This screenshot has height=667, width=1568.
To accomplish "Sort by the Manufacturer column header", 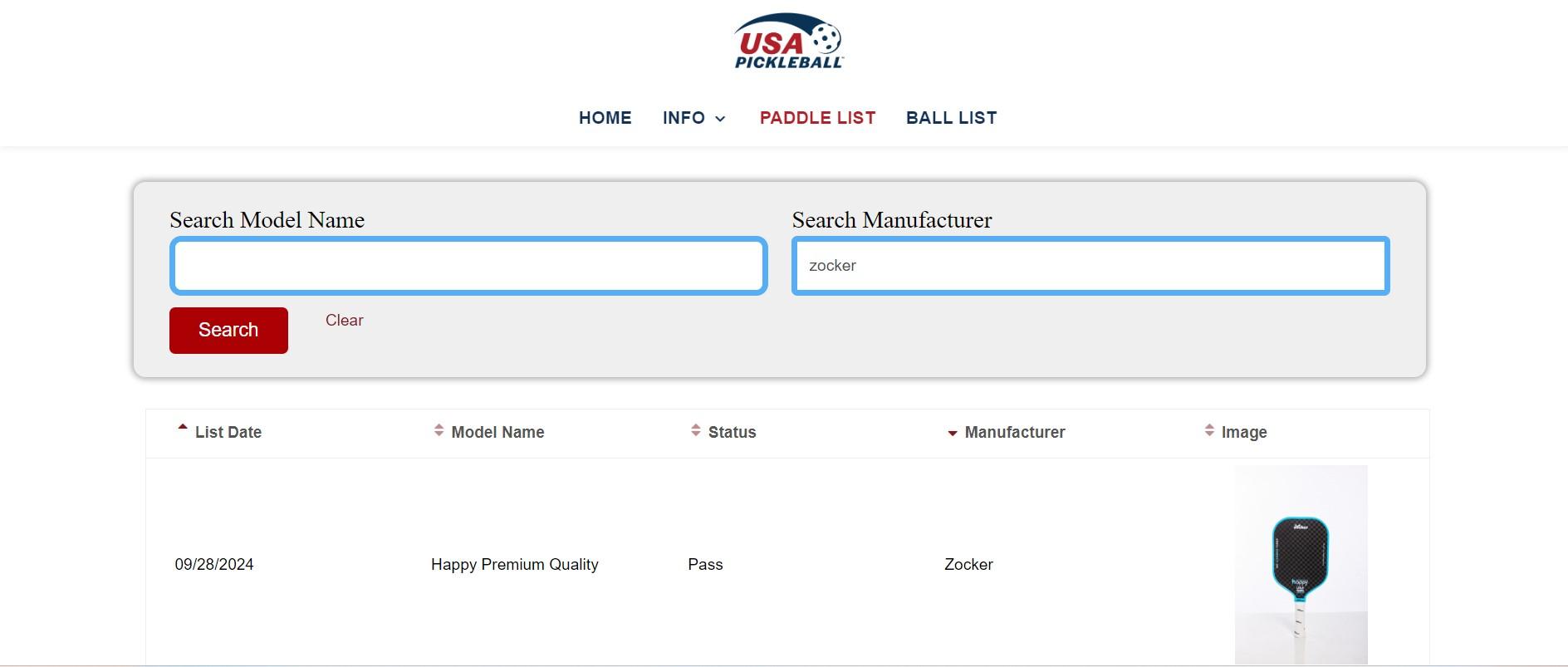I will 1014,432.
